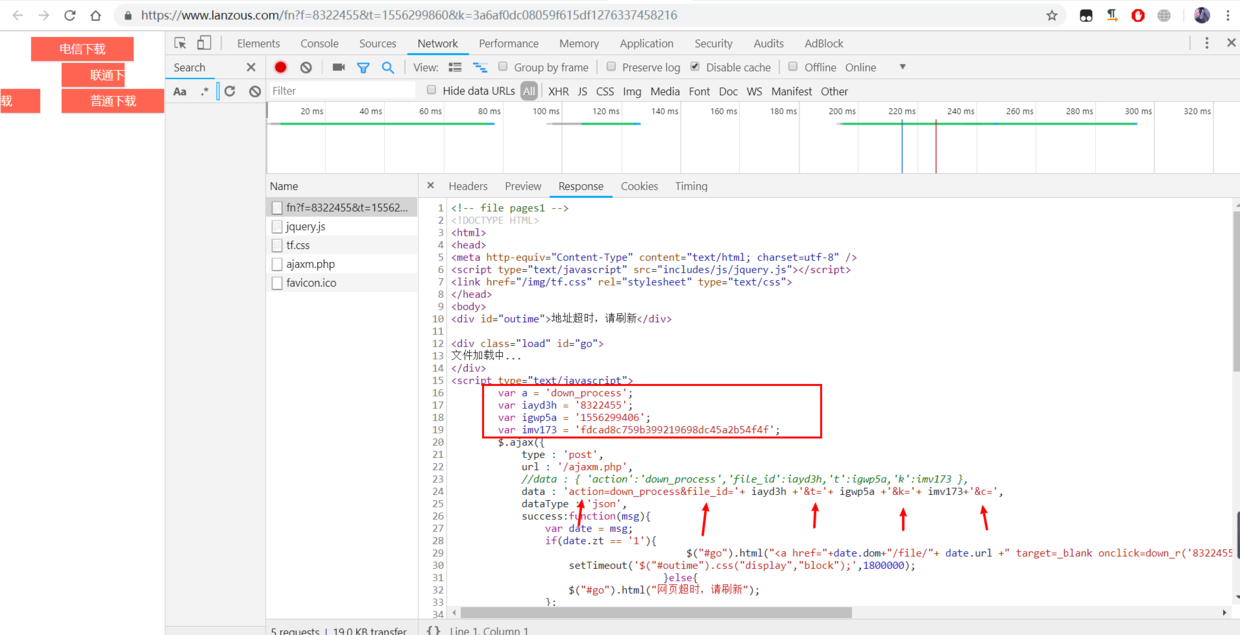
Task: Refresh the search results
Action: pos(230,91)
